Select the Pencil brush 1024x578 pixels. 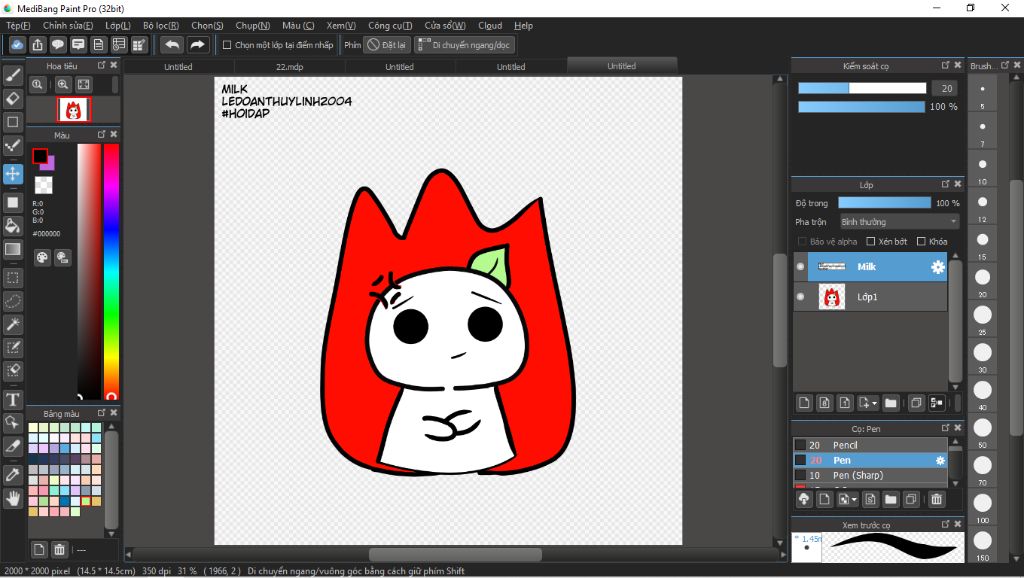(x=870, y=445)
